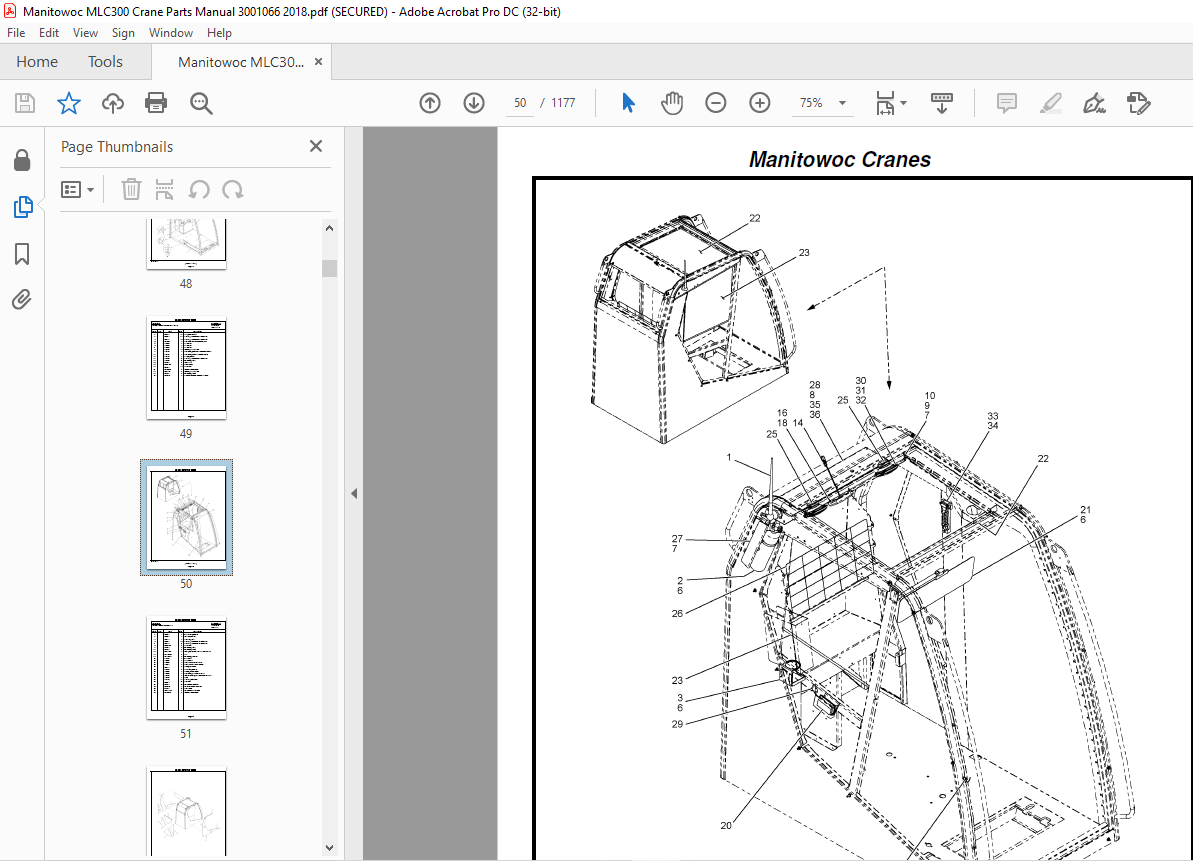Switch to the Tools tab

click(105, 62)
